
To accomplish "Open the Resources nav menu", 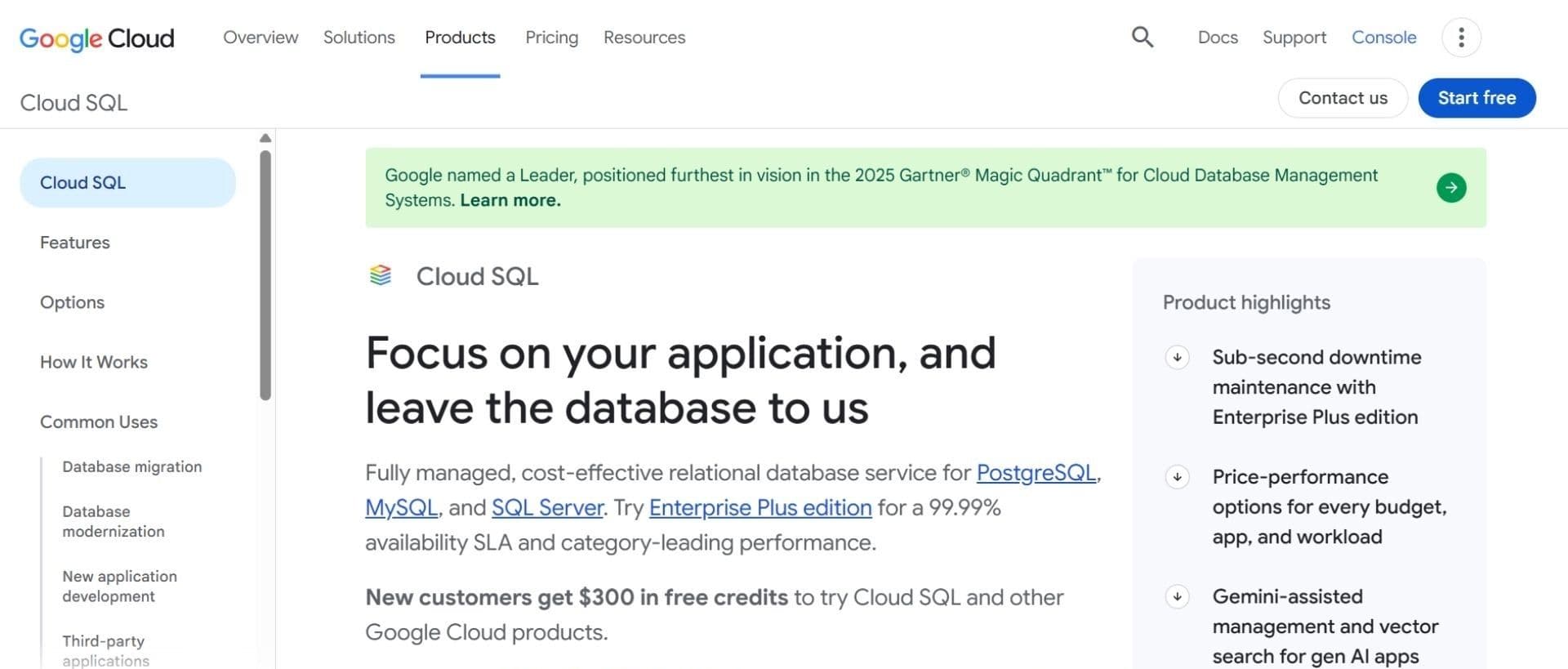I will click(x=644, y=38).
